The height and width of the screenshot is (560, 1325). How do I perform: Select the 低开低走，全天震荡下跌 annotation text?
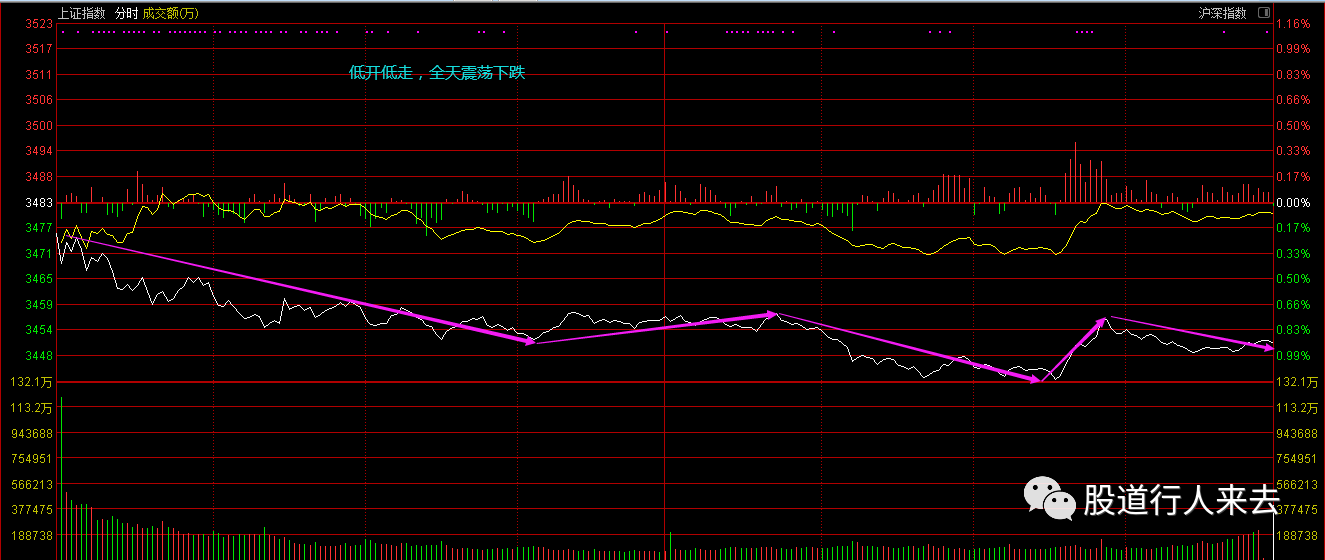pyautogui.click(x=436, y=73)
